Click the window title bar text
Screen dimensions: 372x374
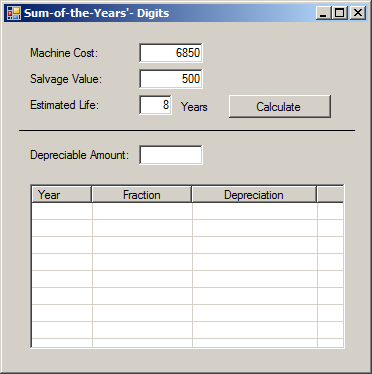96,13
